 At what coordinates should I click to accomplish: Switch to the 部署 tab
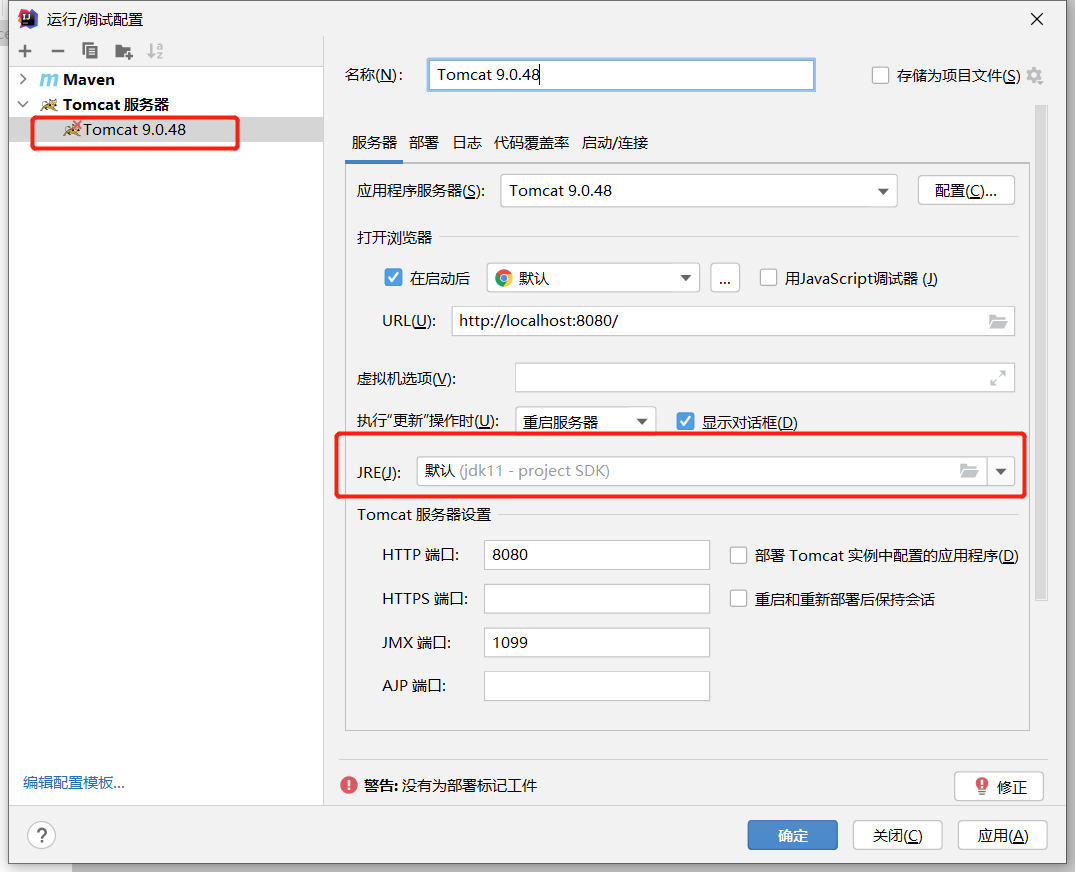coord(424,143)
